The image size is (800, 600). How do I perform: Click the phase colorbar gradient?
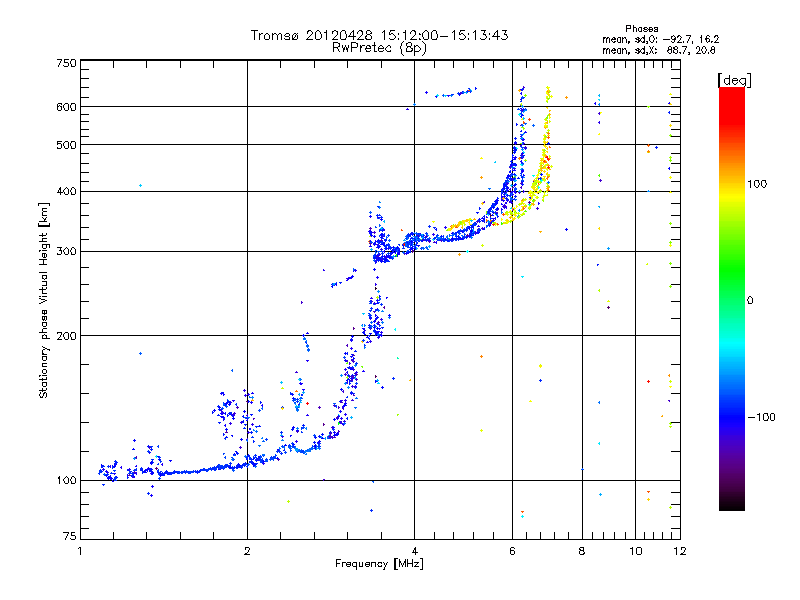[732, 299]
